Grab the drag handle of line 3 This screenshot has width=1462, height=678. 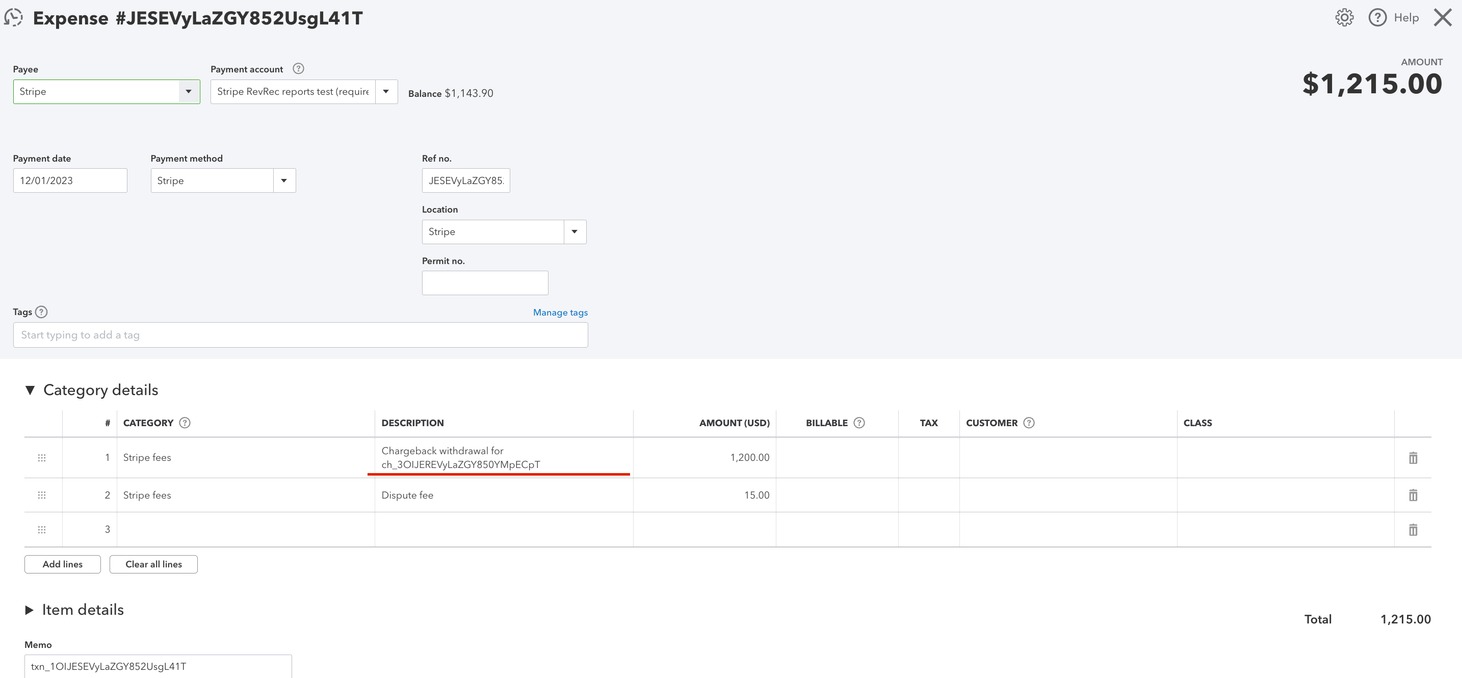(x=42, y=530)
